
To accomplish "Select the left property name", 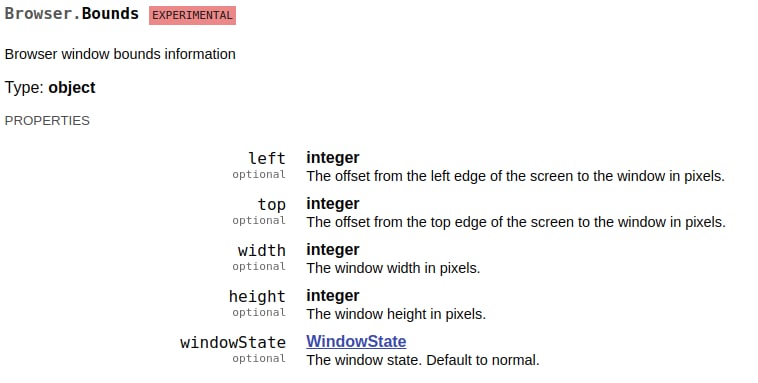I will pos(267,158).
